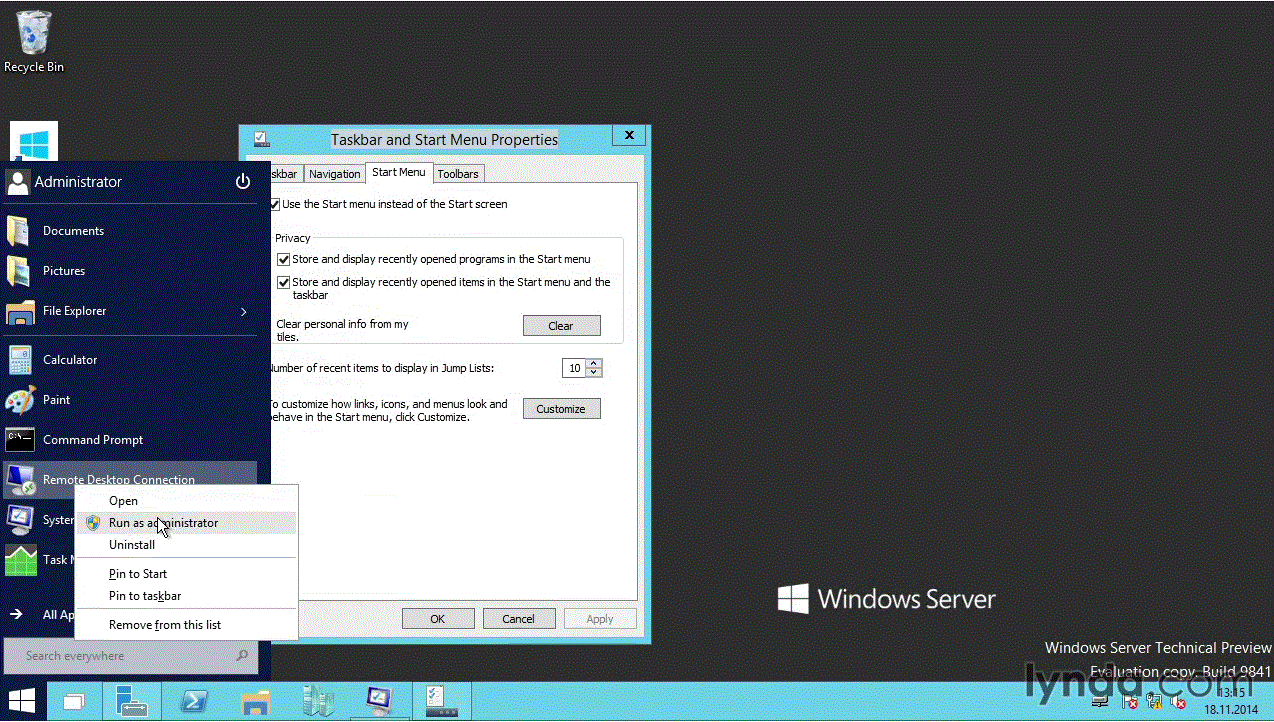Click the shield icon beside Run as administrator
The width and height of the screenshot is (1274, 722).
(92, 523)
